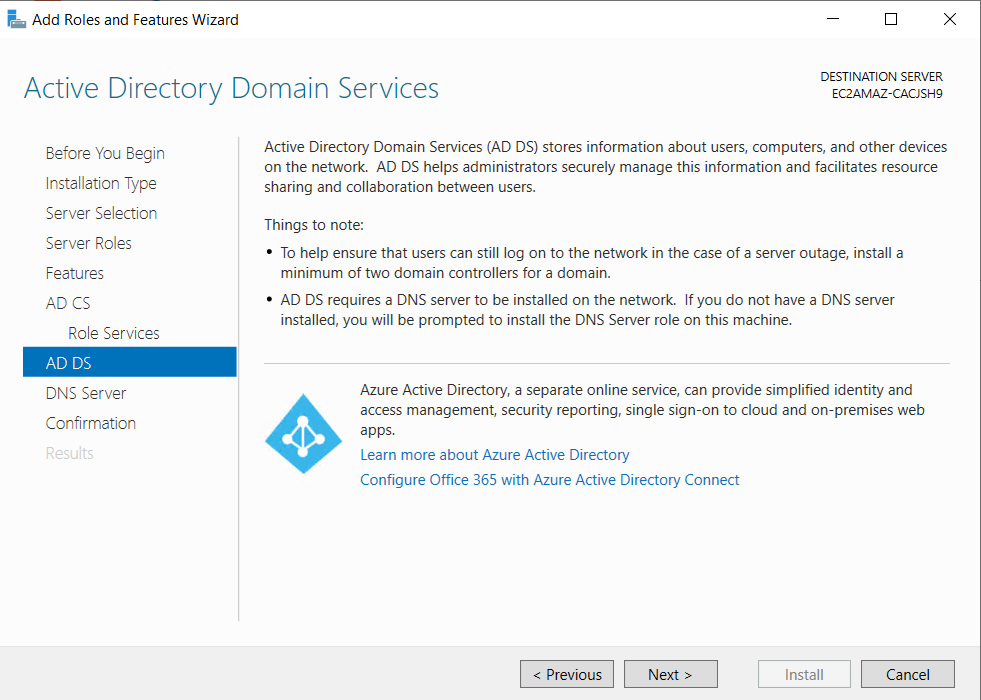Select the Before You Begin step
981x700 pixels.
(104, 153)
